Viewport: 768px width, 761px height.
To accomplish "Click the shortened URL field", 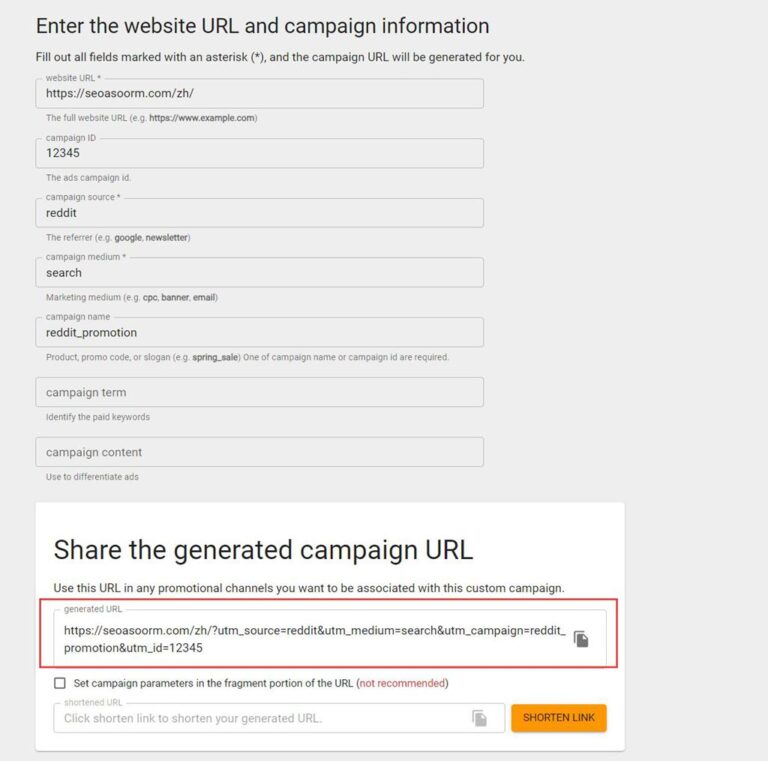I will [x=260, y=718].
